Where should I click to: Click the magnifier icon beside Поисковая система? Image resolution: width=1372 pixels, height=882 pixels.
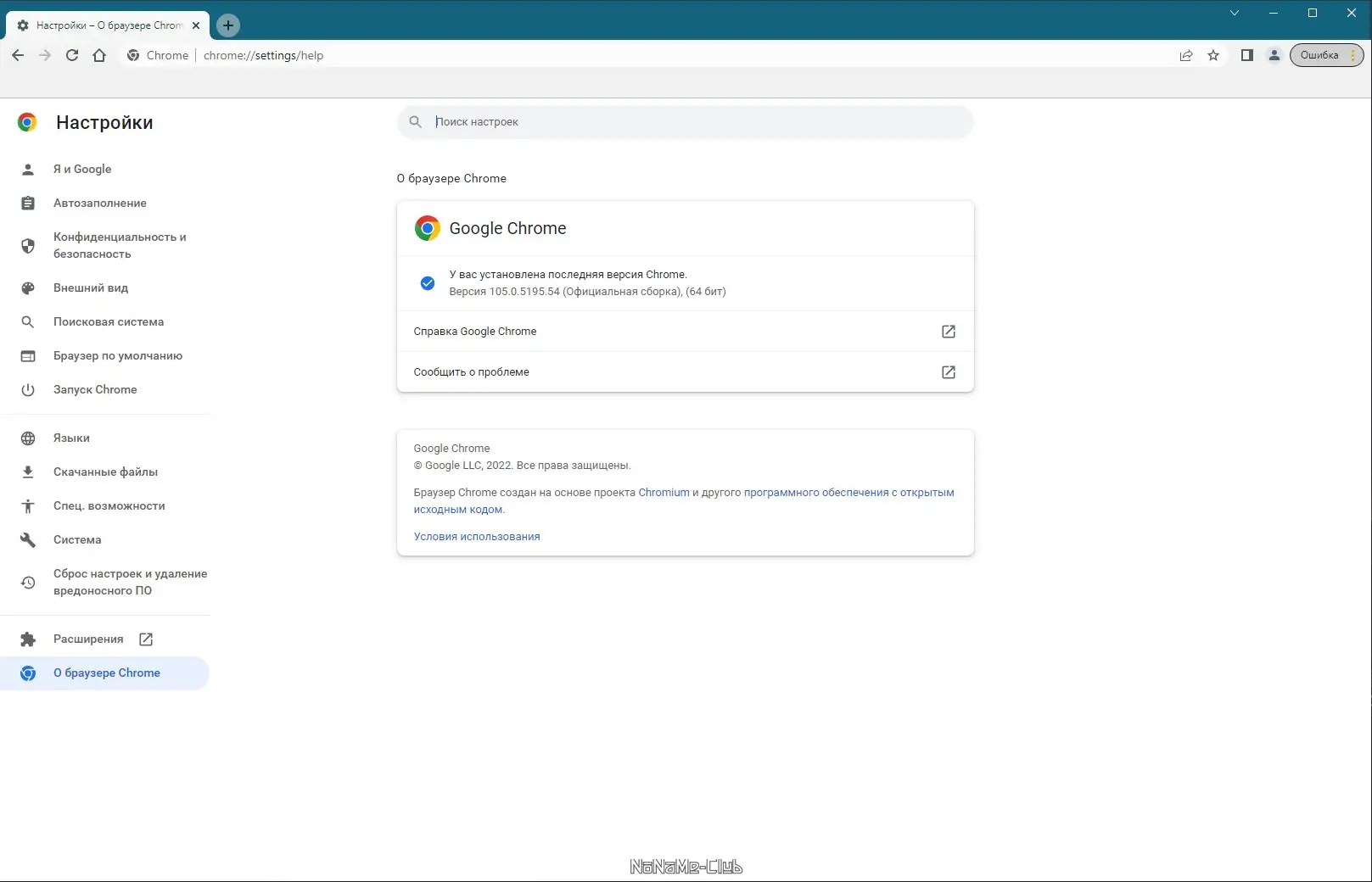click(x=28, y=321)
